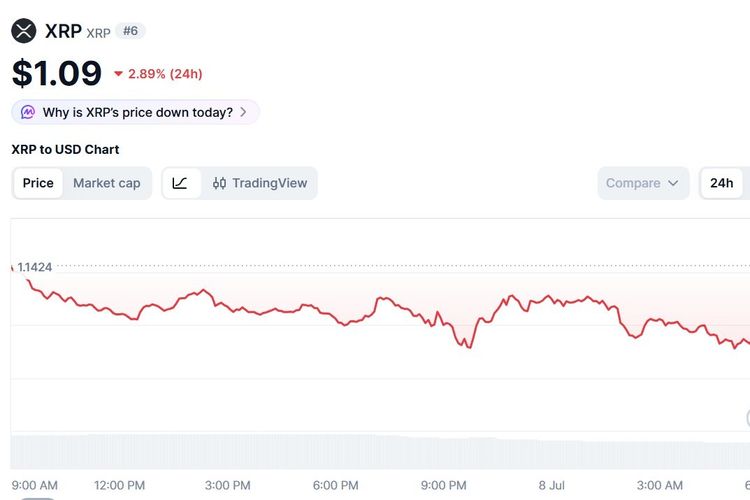Viewport: 750px width, 500px height.
Task: Click the 1.1424 price level marker
Action: click(x=34, y=267)
